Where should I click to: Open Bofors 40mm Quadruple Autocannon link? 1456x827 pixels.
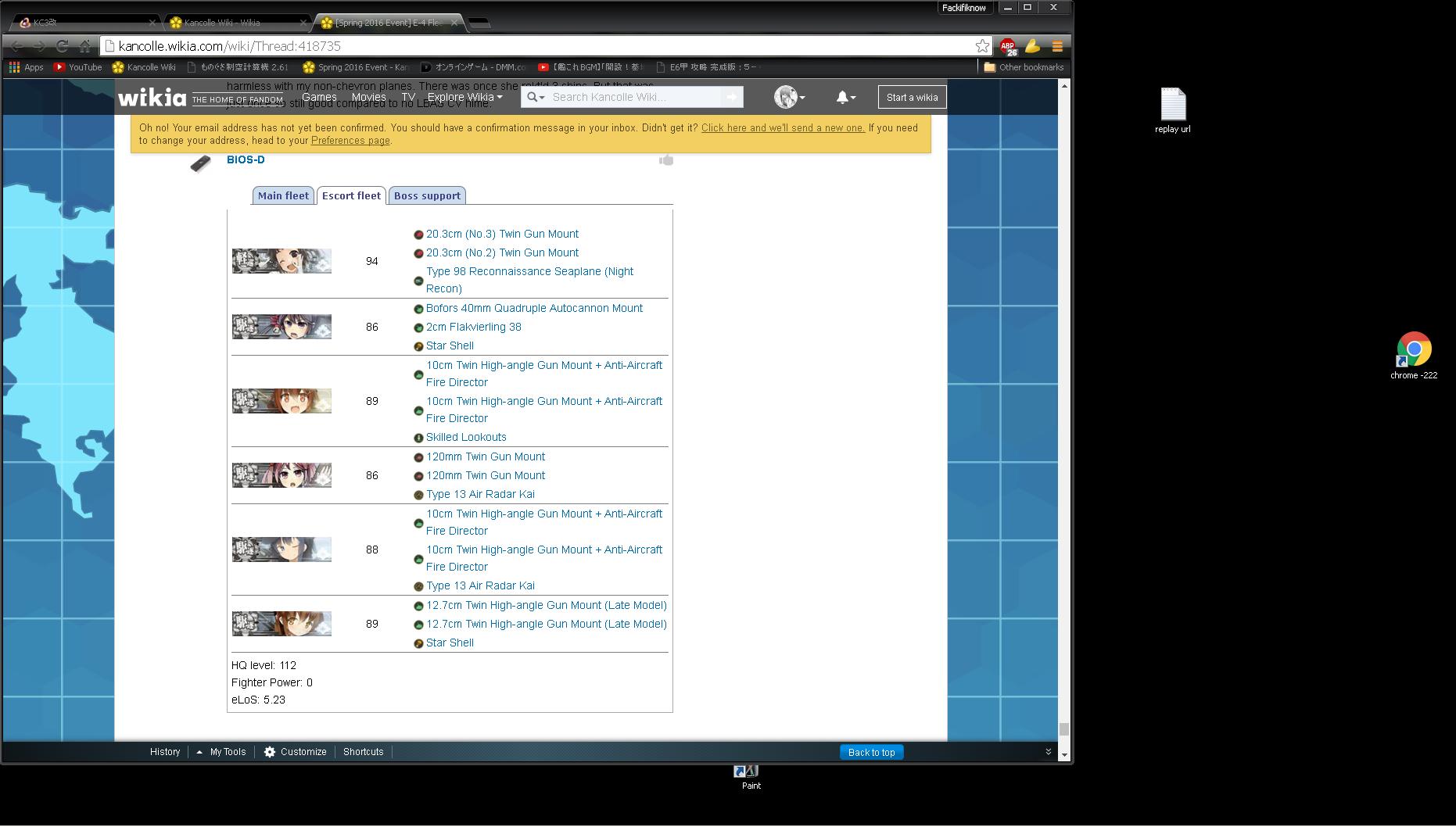[534, 308]
